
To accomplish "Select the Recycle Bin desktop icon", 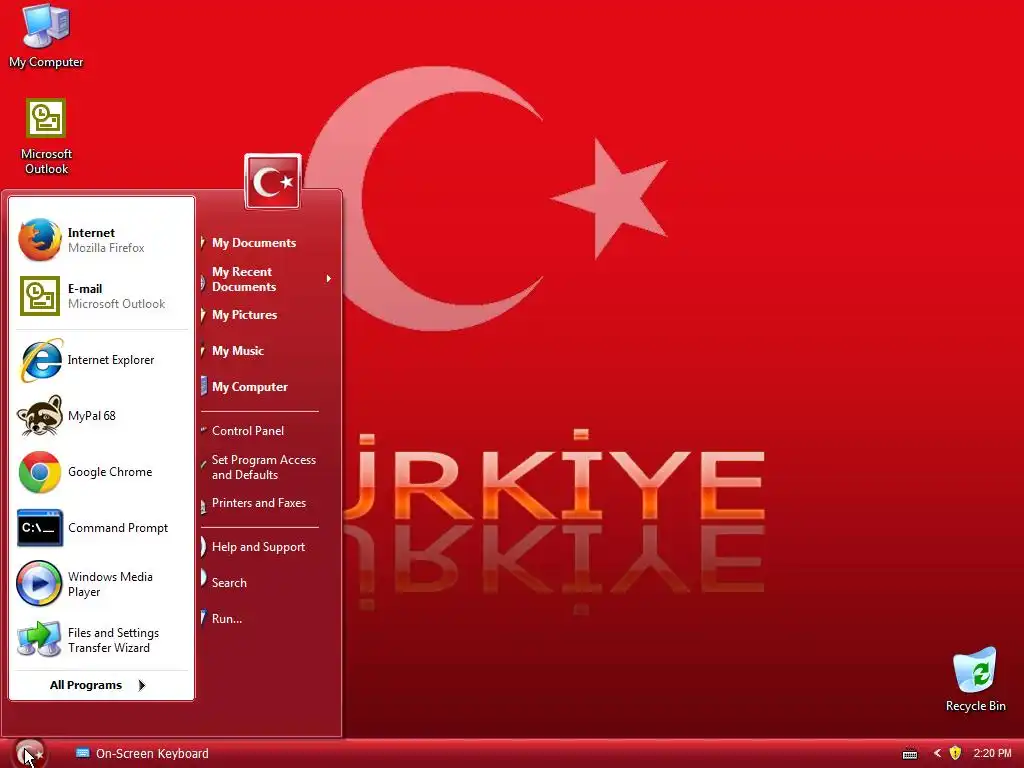I will point(975,670).
